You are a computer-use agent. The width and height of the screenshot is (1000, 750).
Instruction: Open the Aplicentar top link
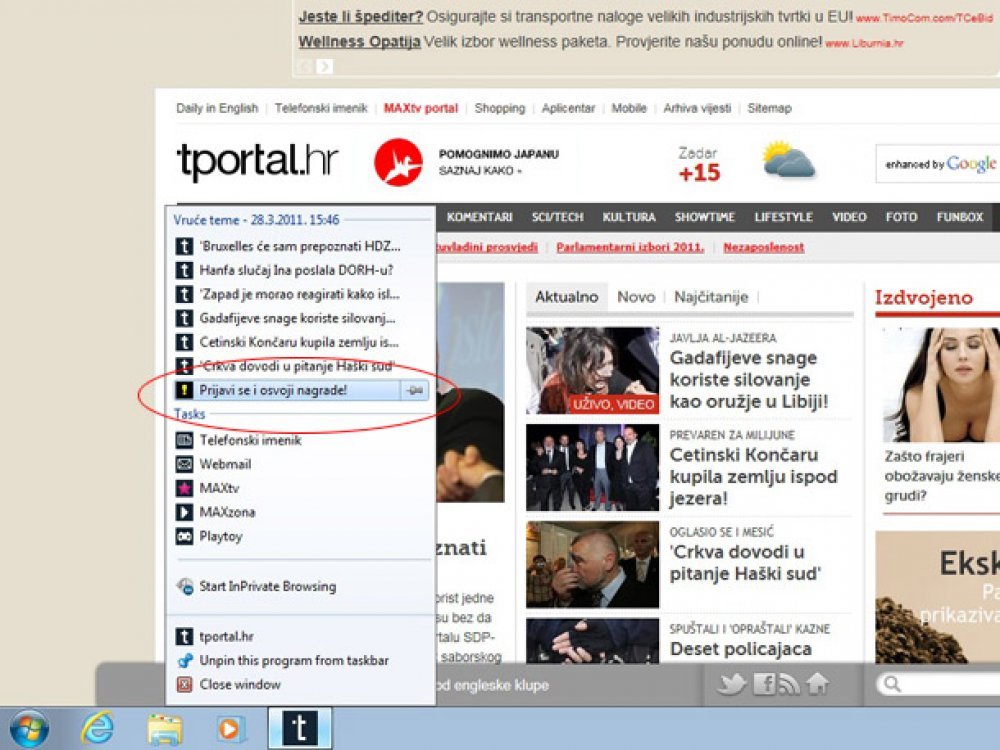tap(568, 108)
